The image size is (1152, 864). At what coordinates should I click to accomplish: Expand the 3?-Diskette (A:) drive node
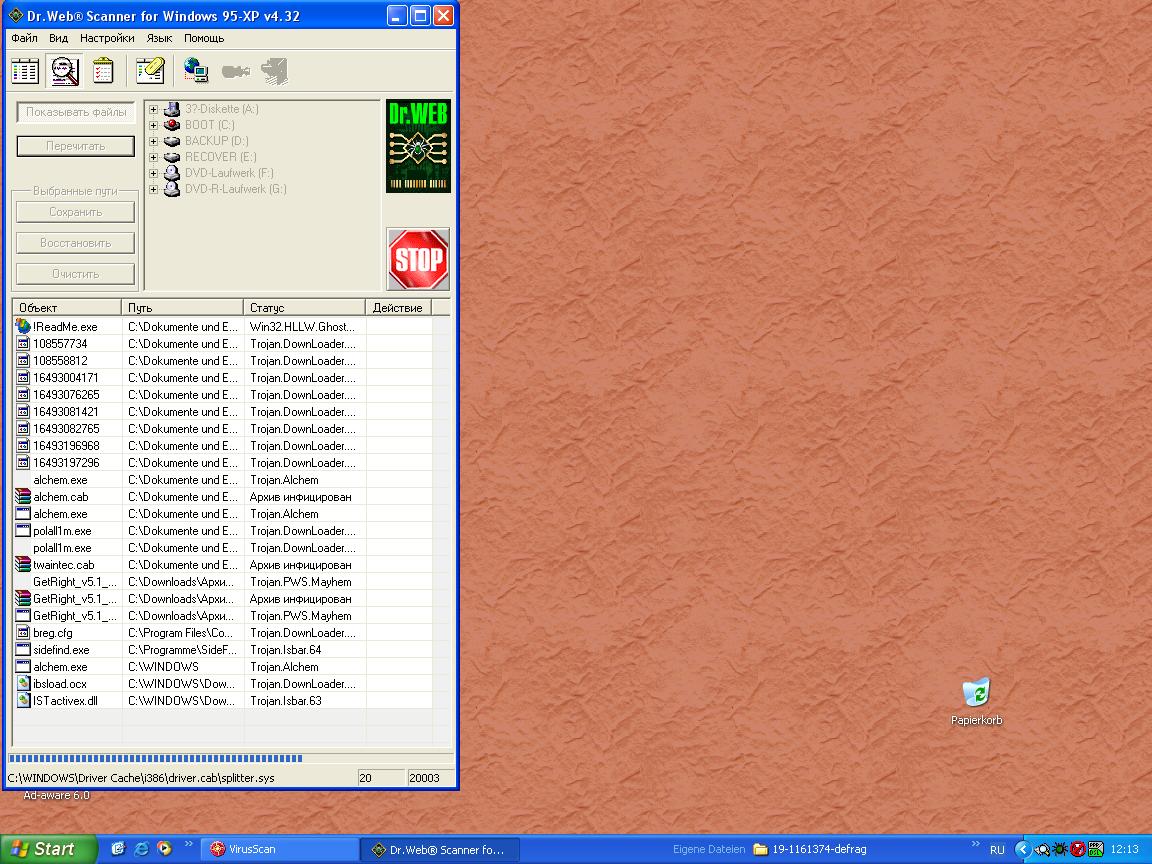[x=154, y=109]
